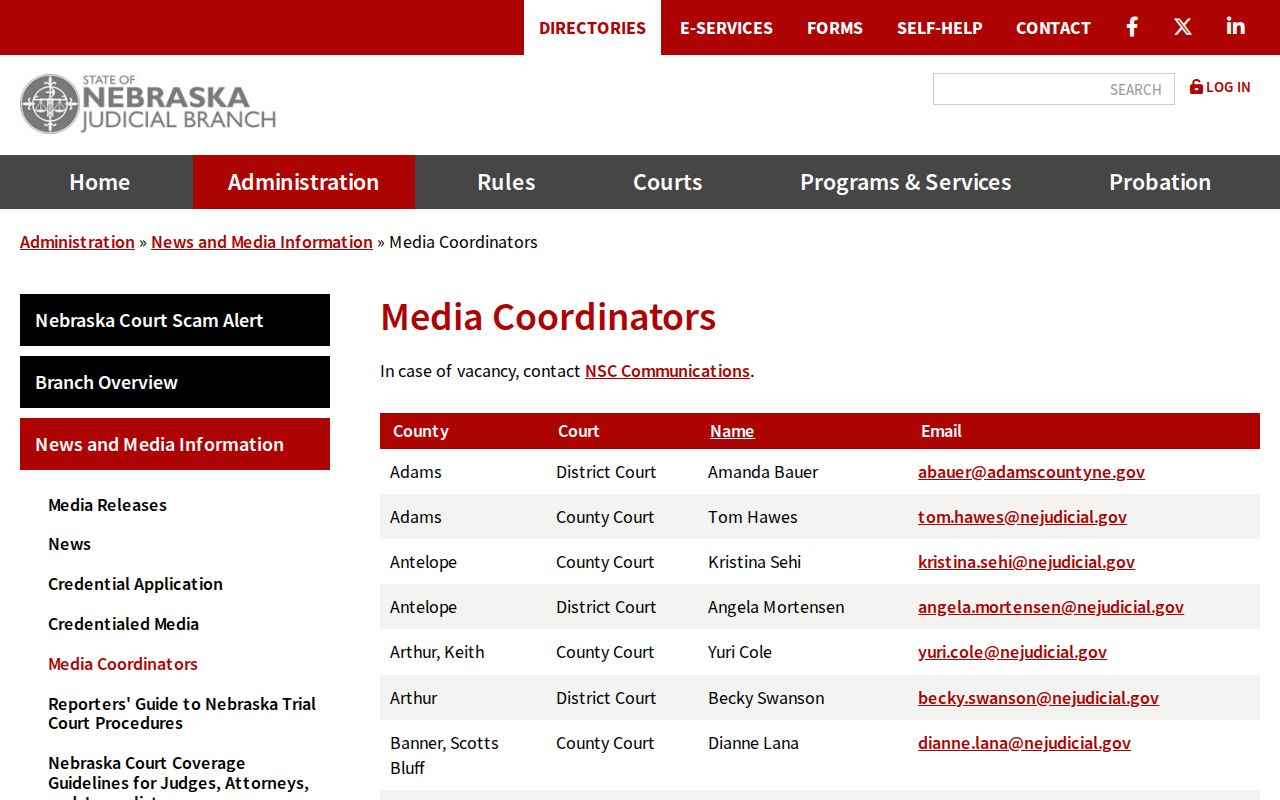Email yuri.cole@nejudicial.gov

coord(1012,652)
